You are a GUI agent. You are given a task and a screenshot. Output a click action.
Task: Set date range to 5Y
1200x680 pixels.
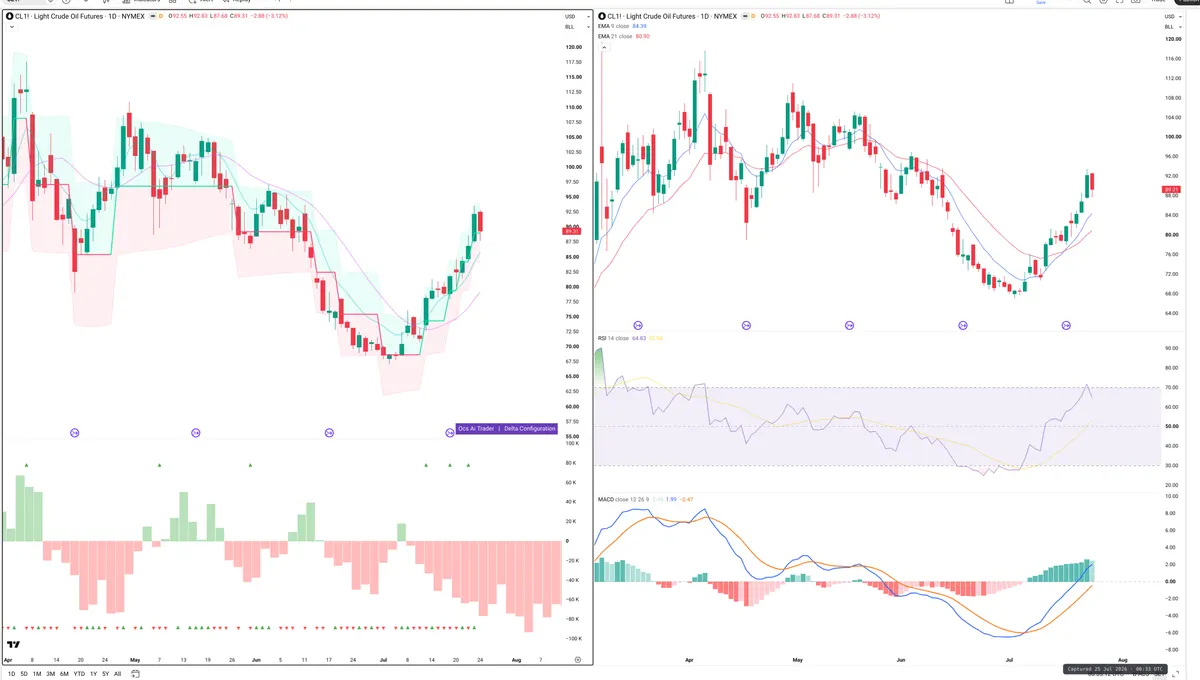click(x=105, y=674)
